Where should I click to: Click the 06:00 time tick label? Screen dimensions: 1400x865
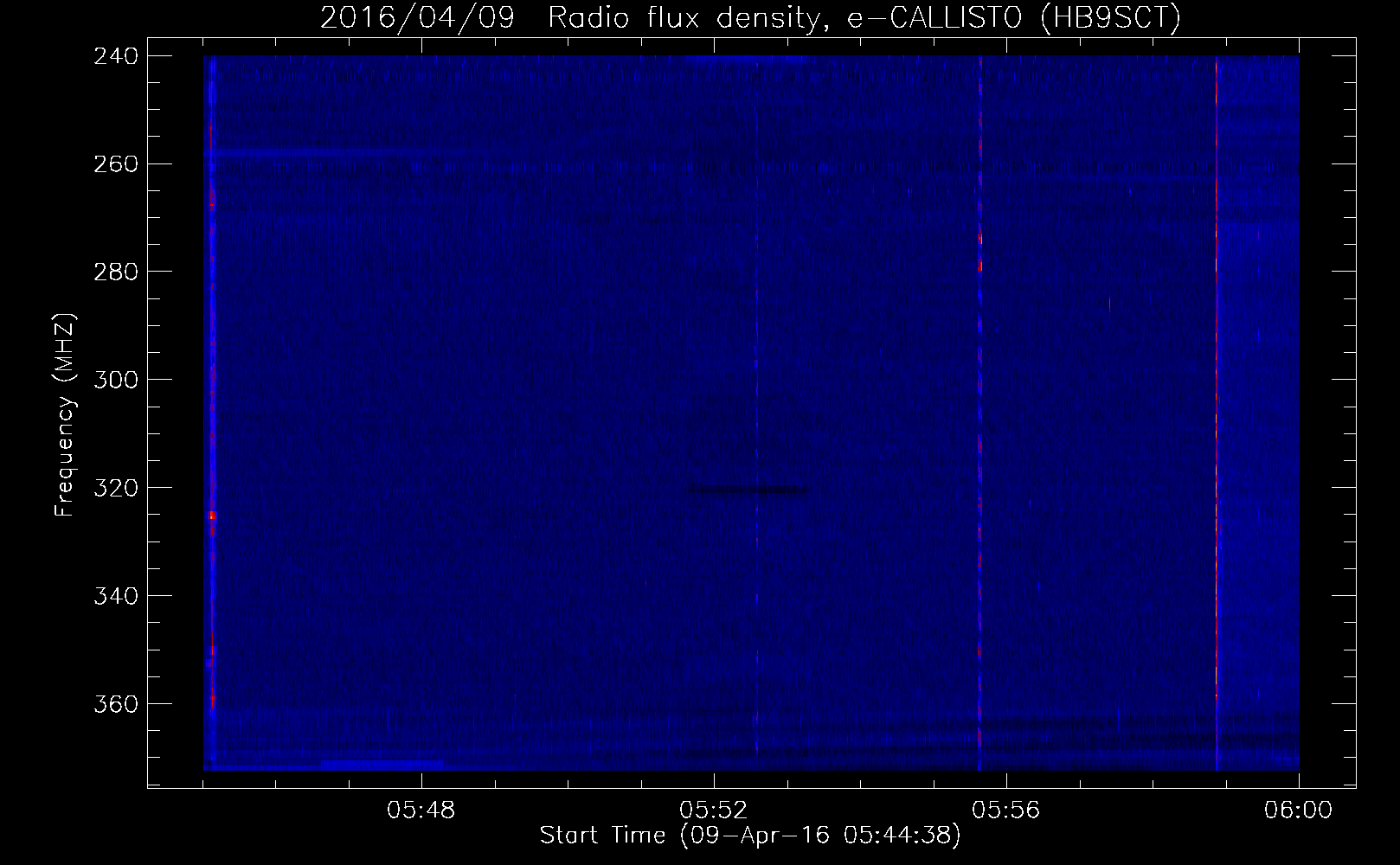point(1298,811)
